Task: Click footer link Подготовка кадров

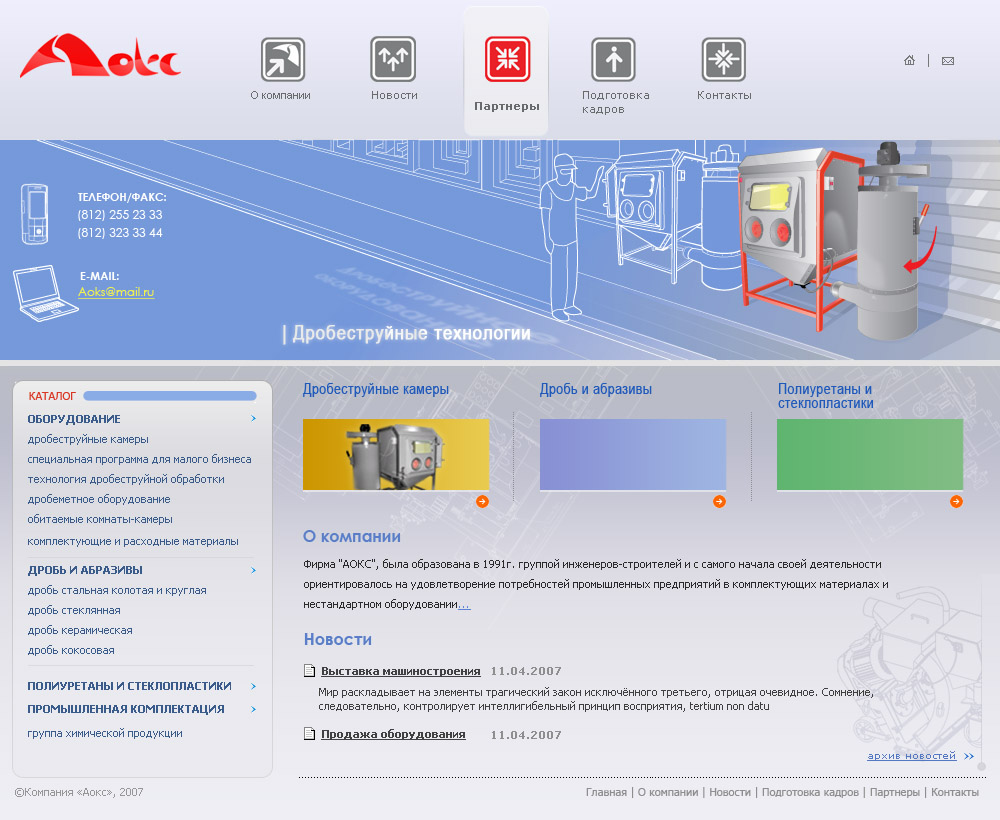Action: [x=810, y=792]
